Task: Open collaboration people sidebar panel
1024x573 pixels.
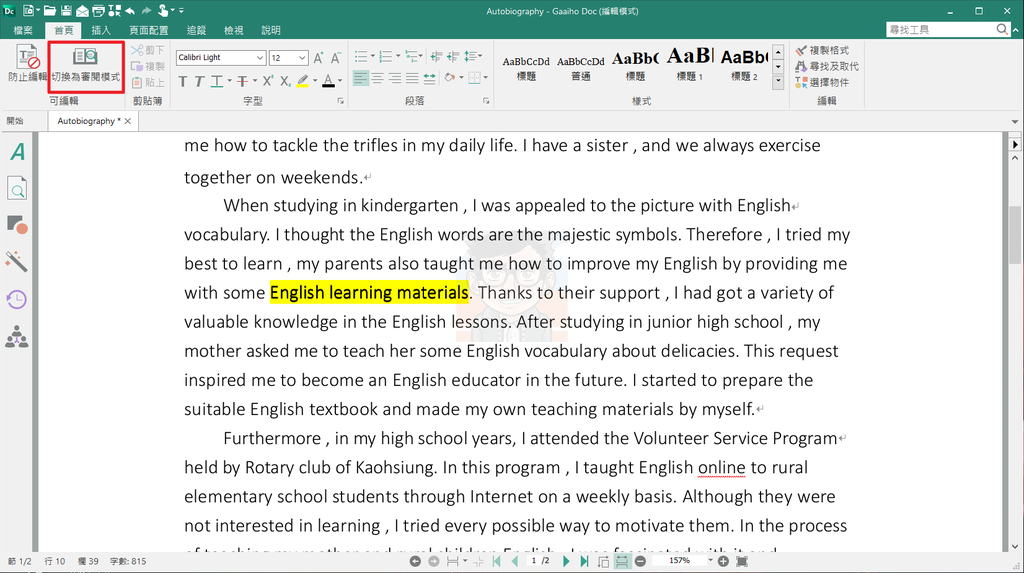Action: click(17, 337)
